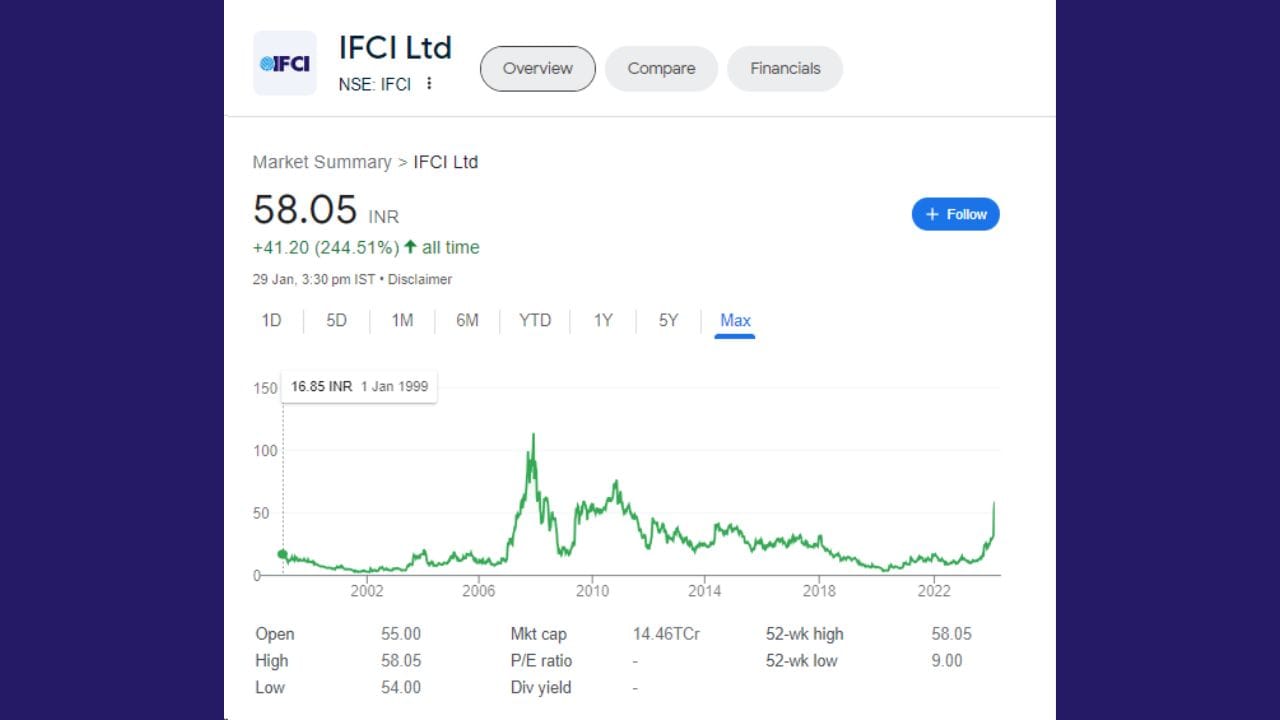Click the Overview button
The height and width of the screenshot is (720, 1280).
click(x=537, y=68)
